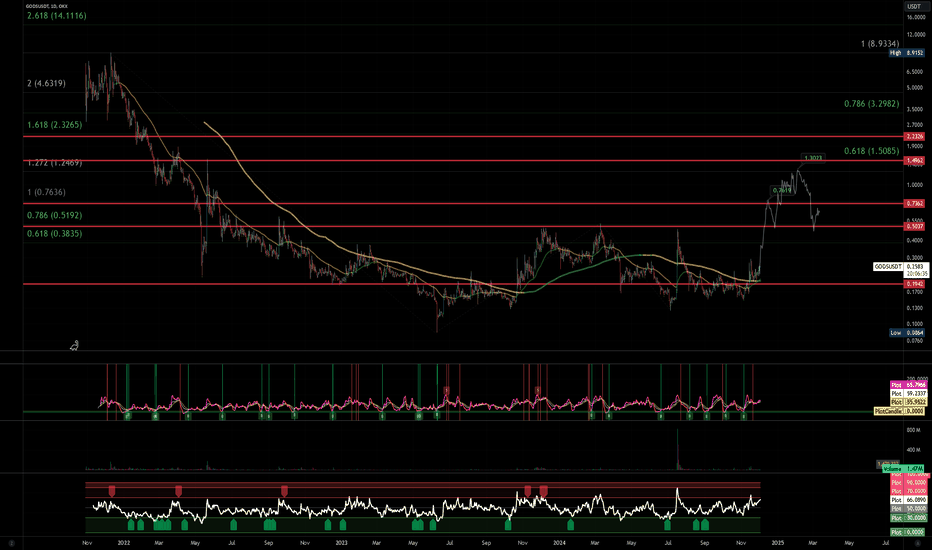Click the 0.0760 price axis tick
Image resolution: width=932 pixels, height=550 pixels.
click(915, 341)
